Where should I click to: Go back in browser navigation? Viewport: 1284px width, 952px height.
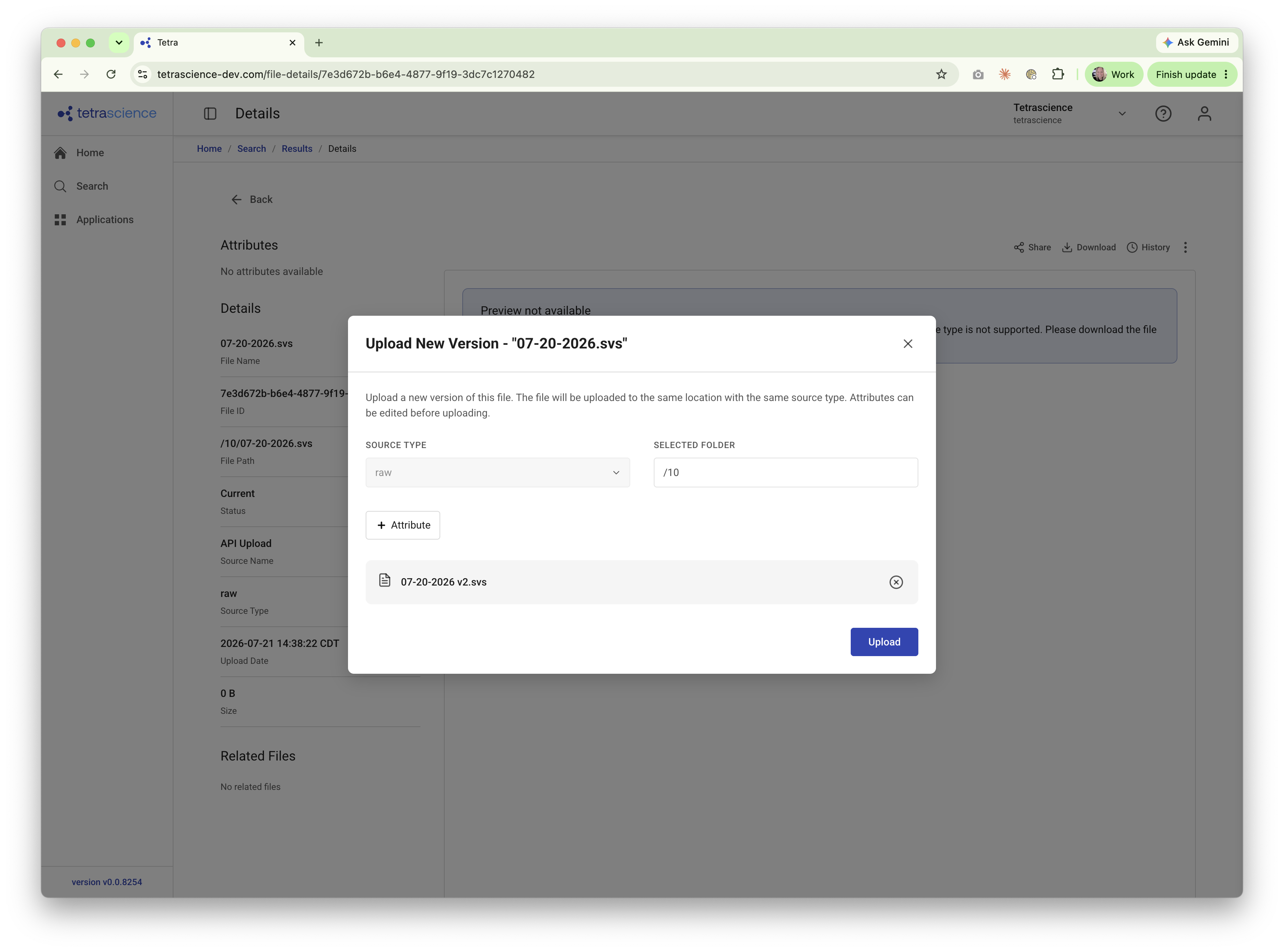pos(58,74)
